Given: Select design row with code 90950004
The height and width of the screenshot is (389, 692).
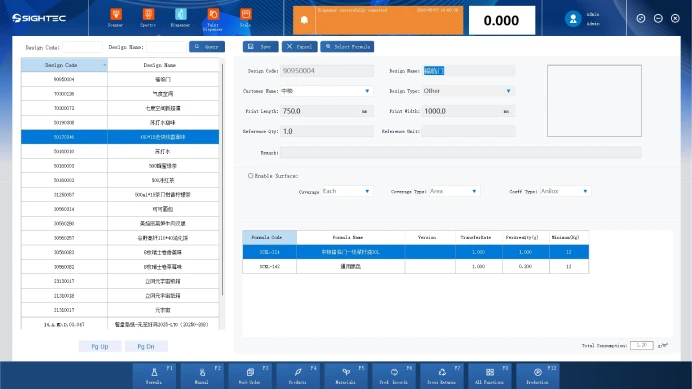Looking at the screenshot, I should coord(120,79).
